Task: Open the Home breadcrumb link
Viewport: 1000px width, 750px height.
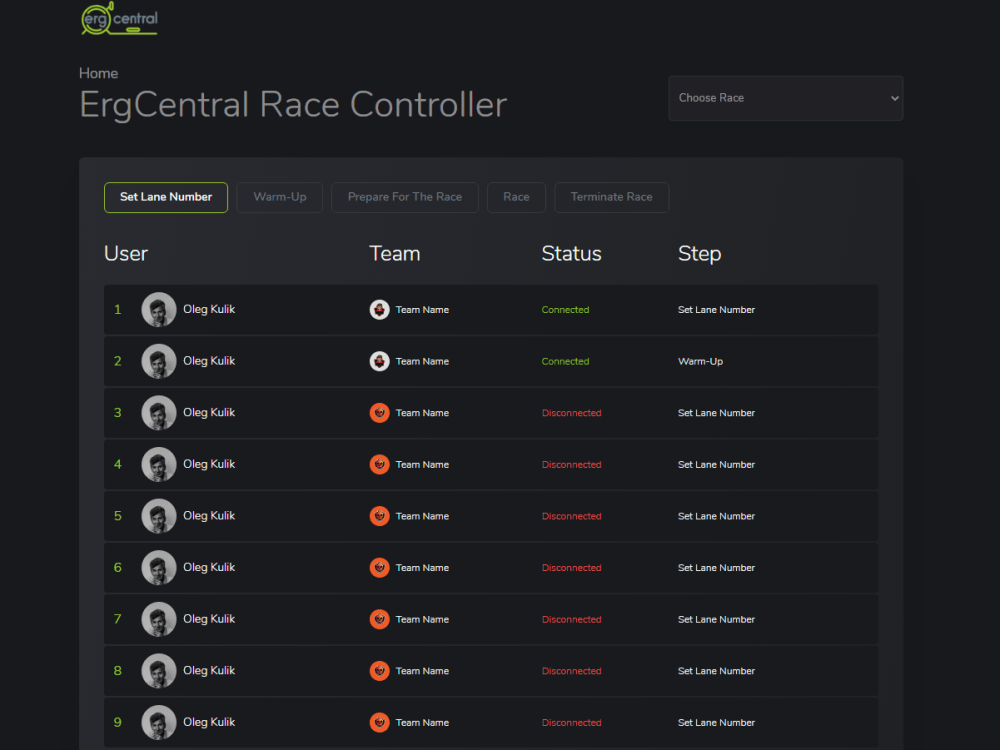Action: tap(98, 73)
